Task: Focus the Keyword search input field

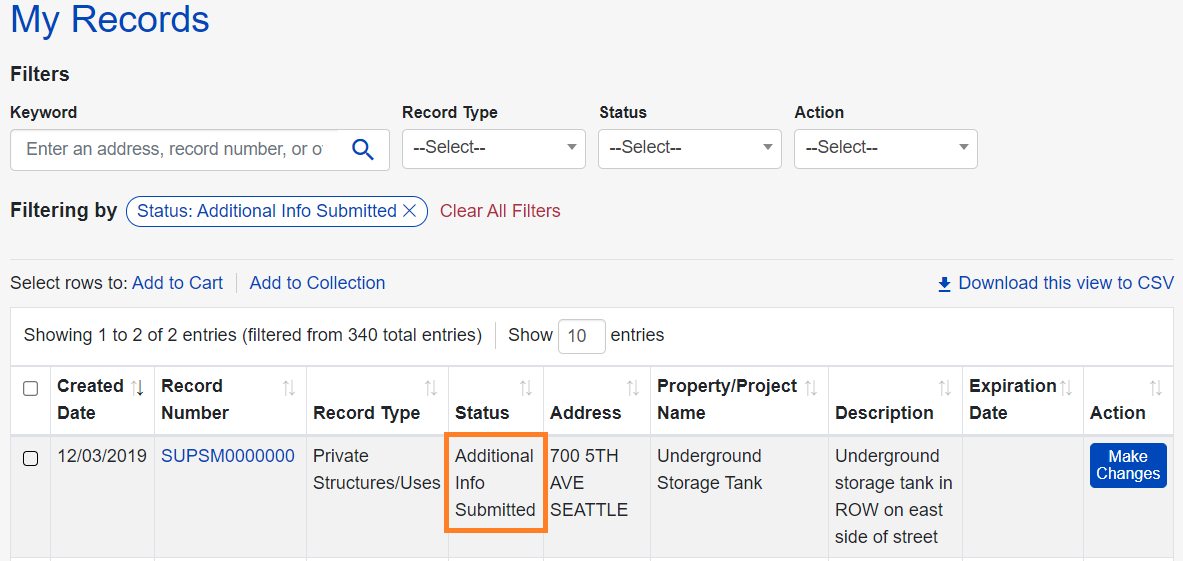Action: (175, 150)
